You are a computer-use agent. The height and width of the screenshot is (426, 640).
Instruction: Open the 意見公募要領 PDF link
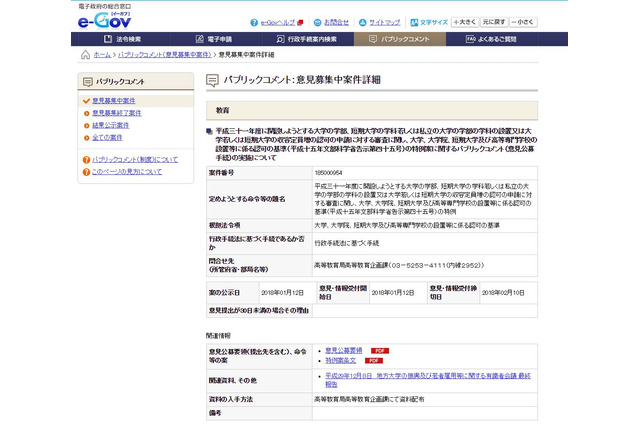[x=344, y=351]
